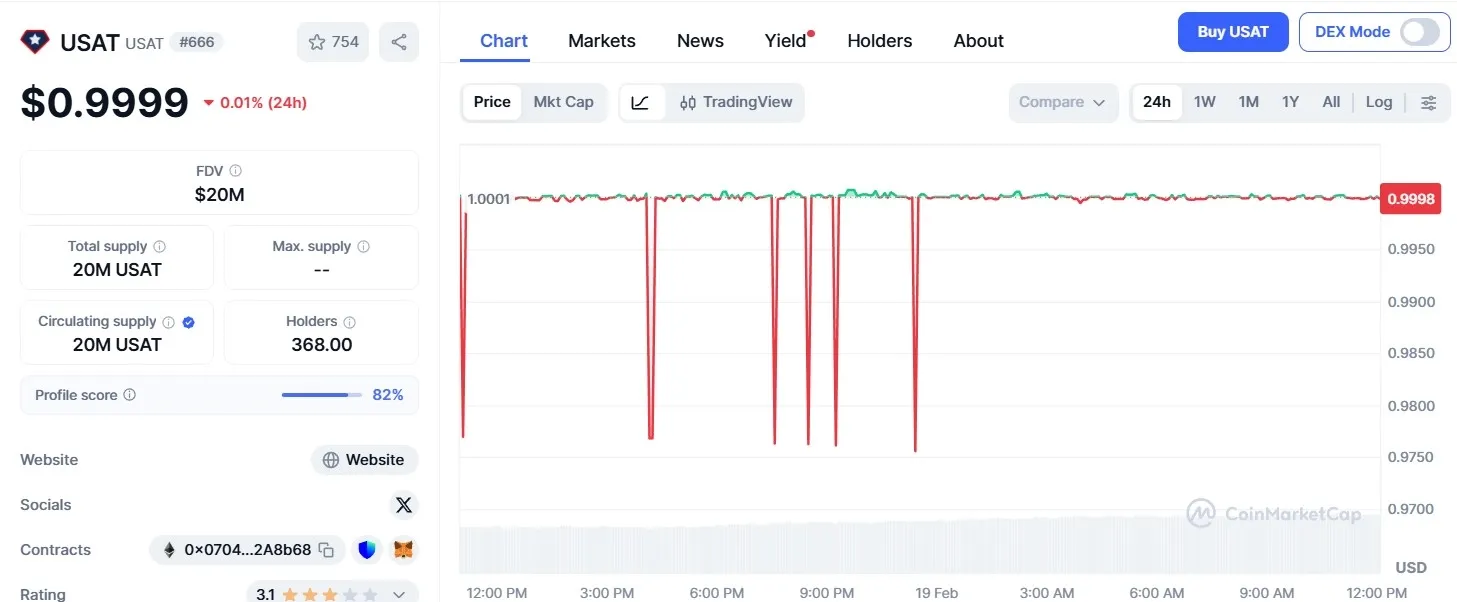Screen dimensions: 1457x602
Task: Switch chart view to Mkt Cap
Action: 563,101
